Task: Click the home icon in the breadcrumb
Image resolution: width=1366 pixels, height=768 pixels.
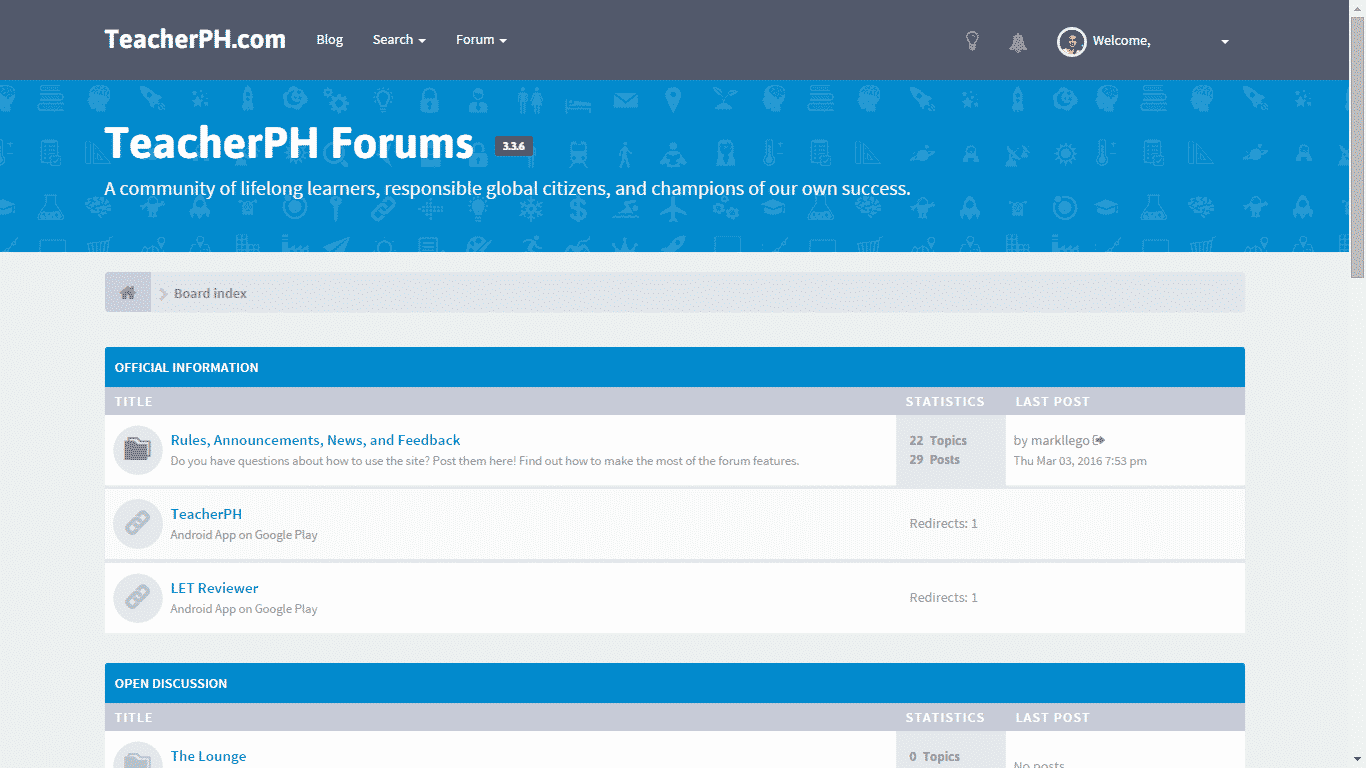Action: point(128,293)
